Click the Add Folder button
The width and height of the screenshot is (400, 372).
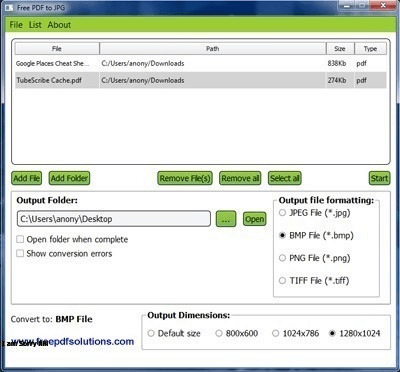point(69,178)
